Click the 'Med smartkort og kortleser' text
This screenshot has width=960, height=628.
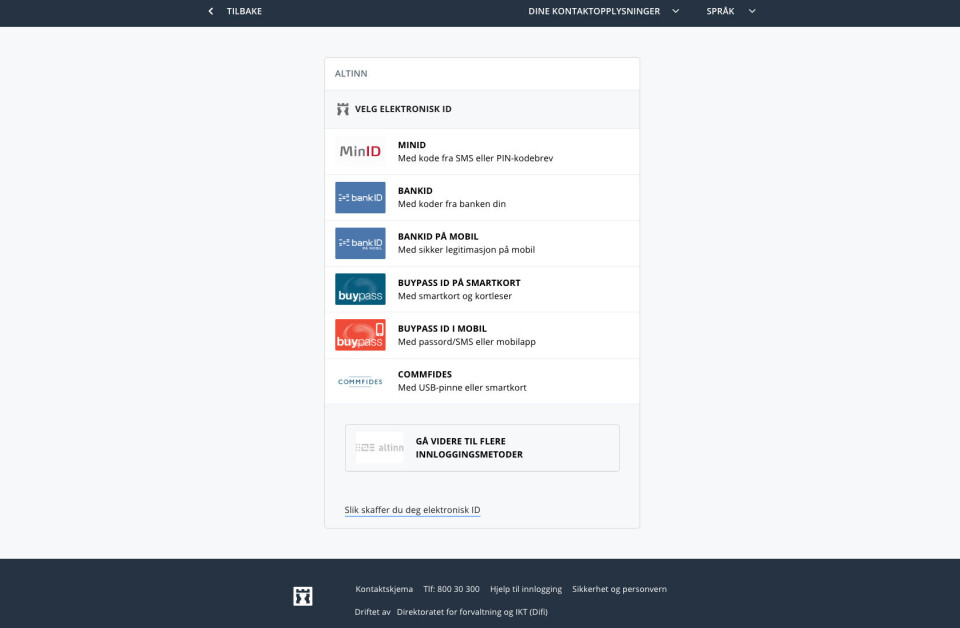[455, 296]
